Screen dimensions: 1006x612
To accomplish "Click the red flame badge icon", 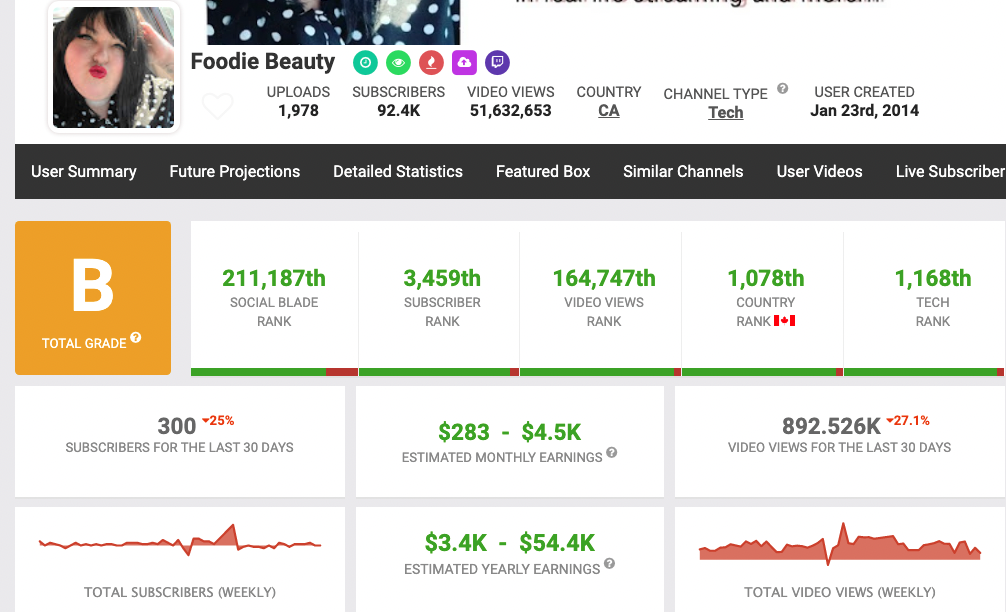I will 431,62.
